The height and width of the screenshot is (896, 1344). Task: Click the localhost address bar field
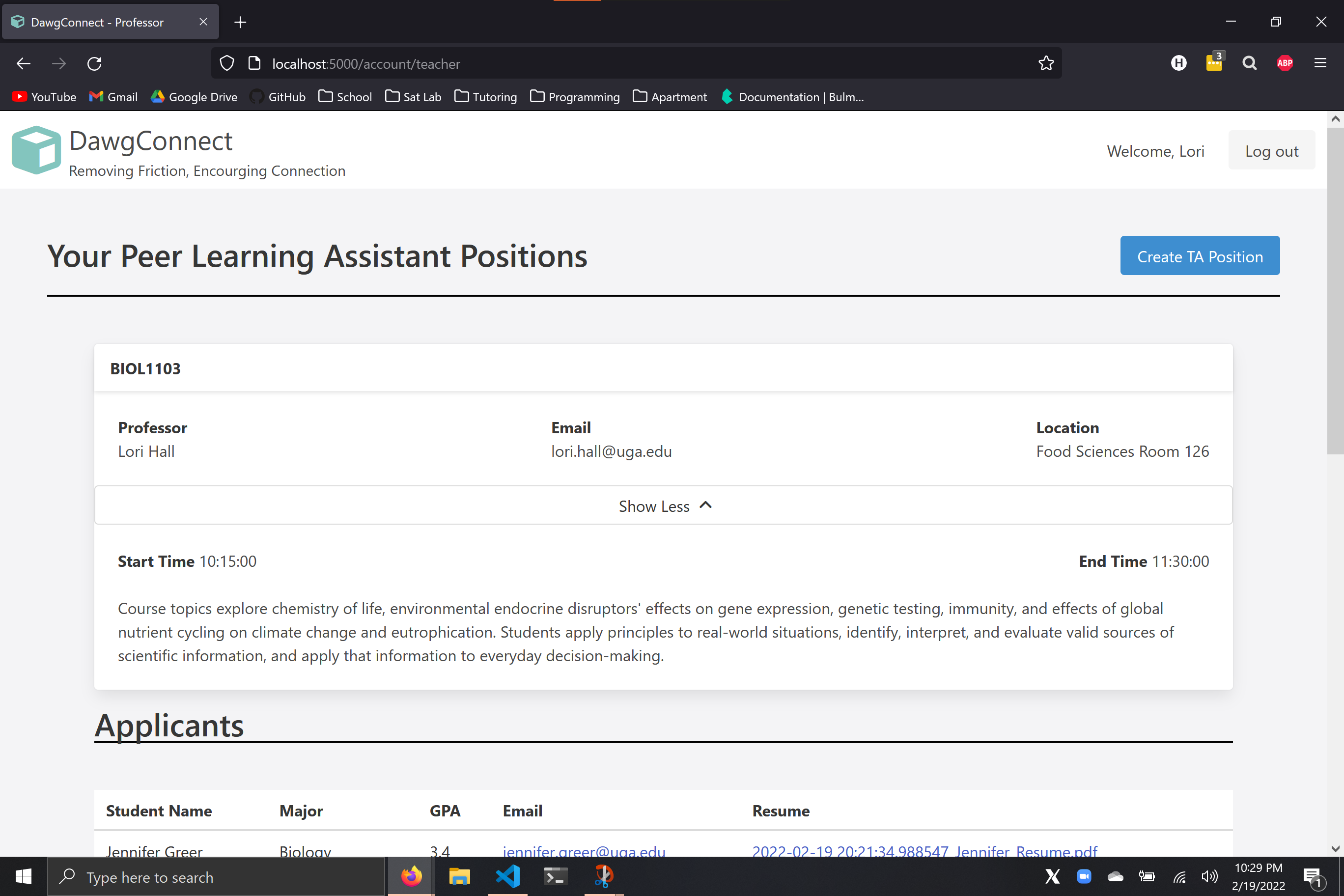click(x=629, y=63)
